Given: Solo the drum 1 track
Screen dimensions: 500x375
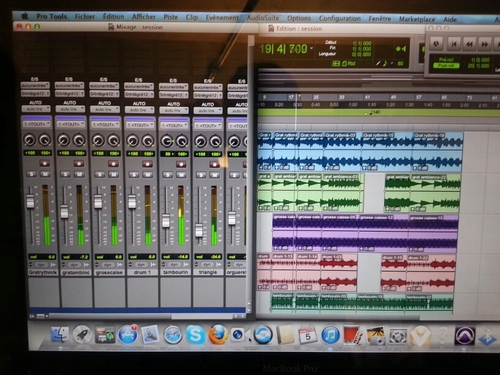Looking at the screenshot, I should coord(134,175).
